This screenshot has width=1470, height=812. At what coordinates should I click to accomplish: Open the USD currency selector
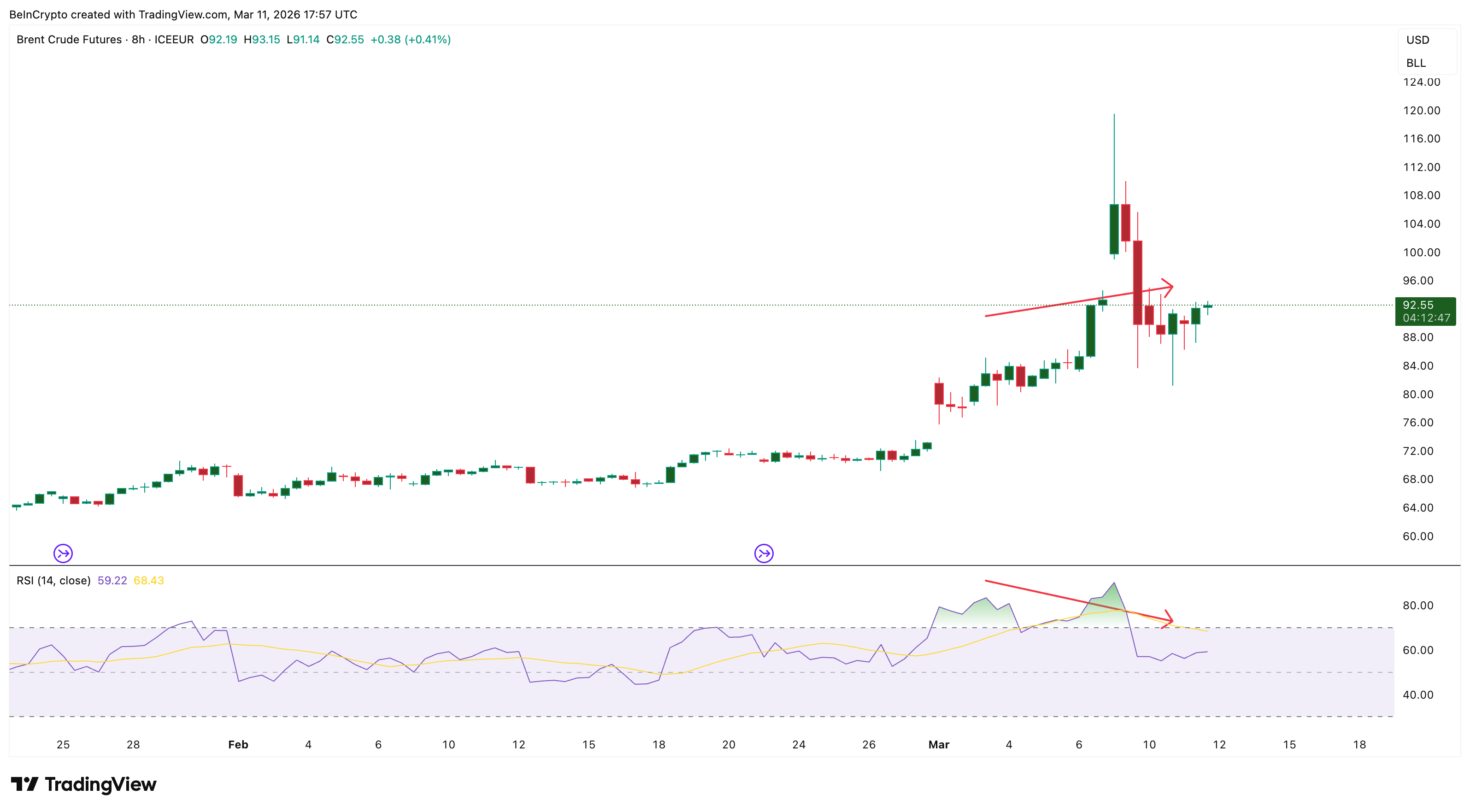(x=1417, y=40)
